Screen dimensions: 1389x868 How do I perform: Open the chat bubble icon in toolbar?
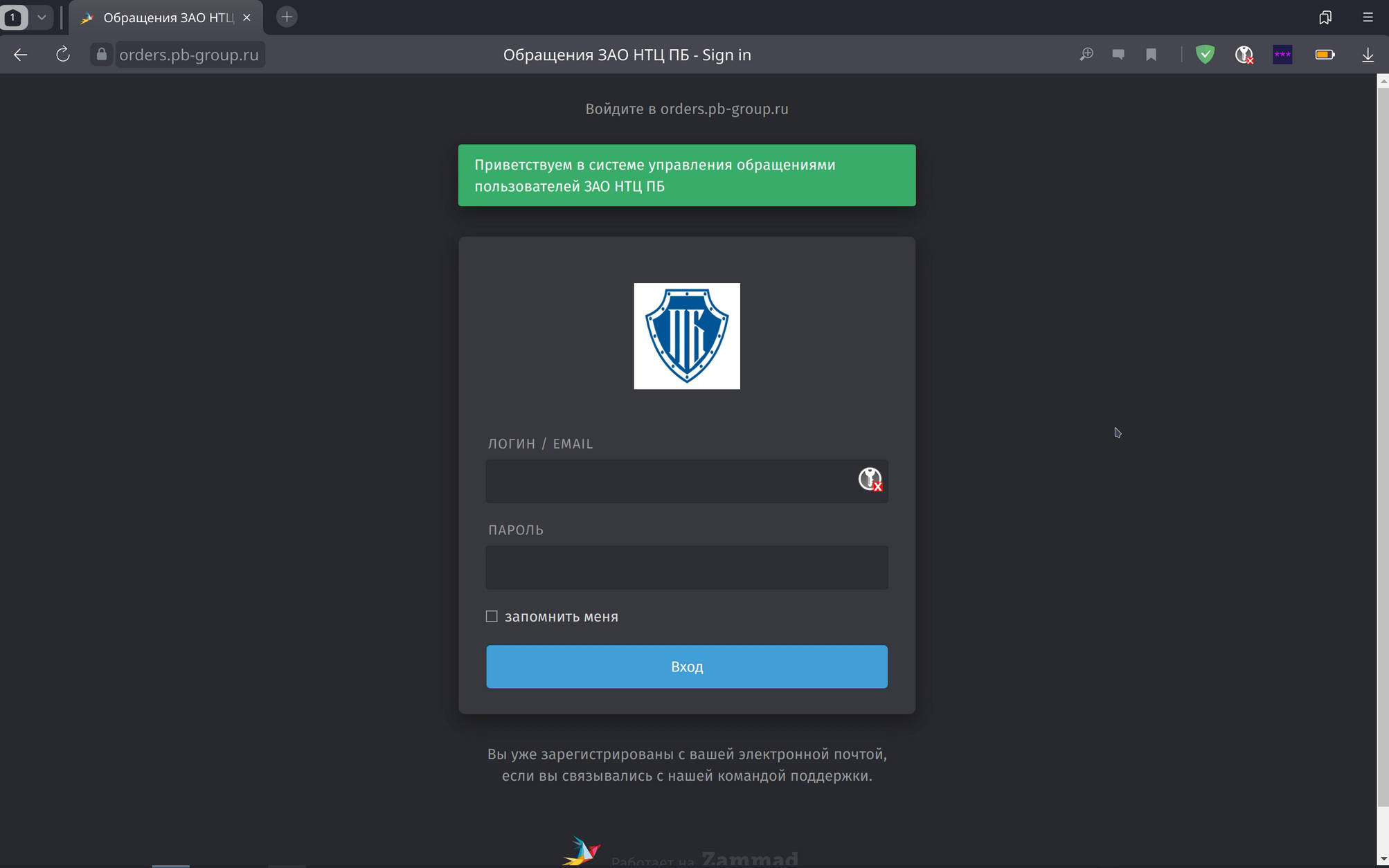coord(1118,55)
